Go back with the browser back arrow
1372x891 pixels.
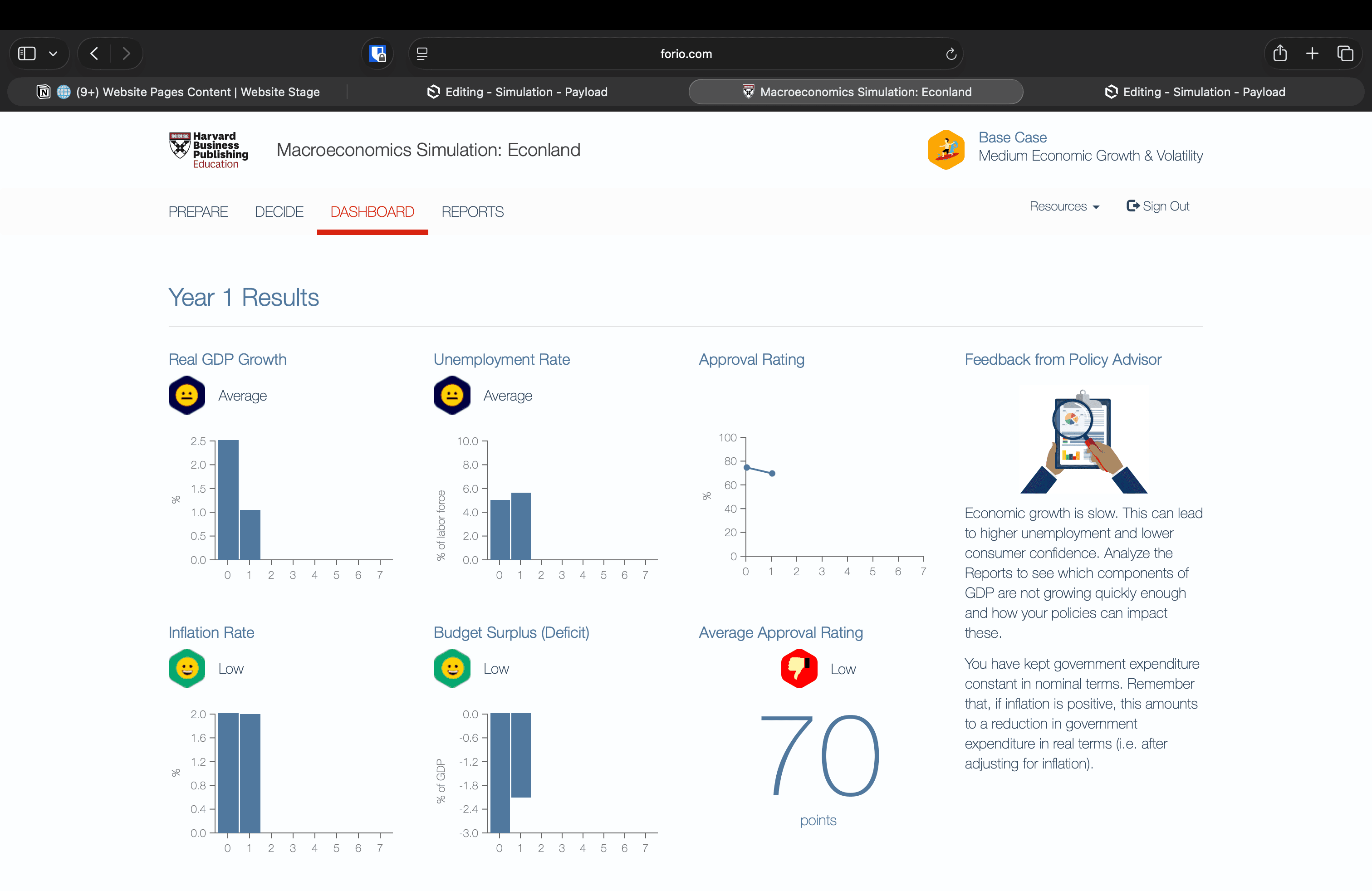[x=94, y=54]
